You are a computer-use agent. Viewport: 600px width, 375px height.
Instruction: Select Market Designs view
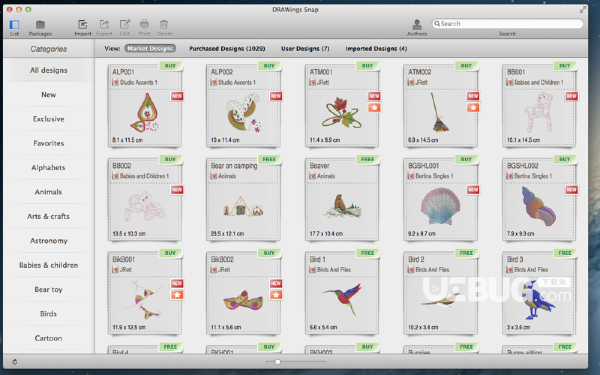coord(150,49)
